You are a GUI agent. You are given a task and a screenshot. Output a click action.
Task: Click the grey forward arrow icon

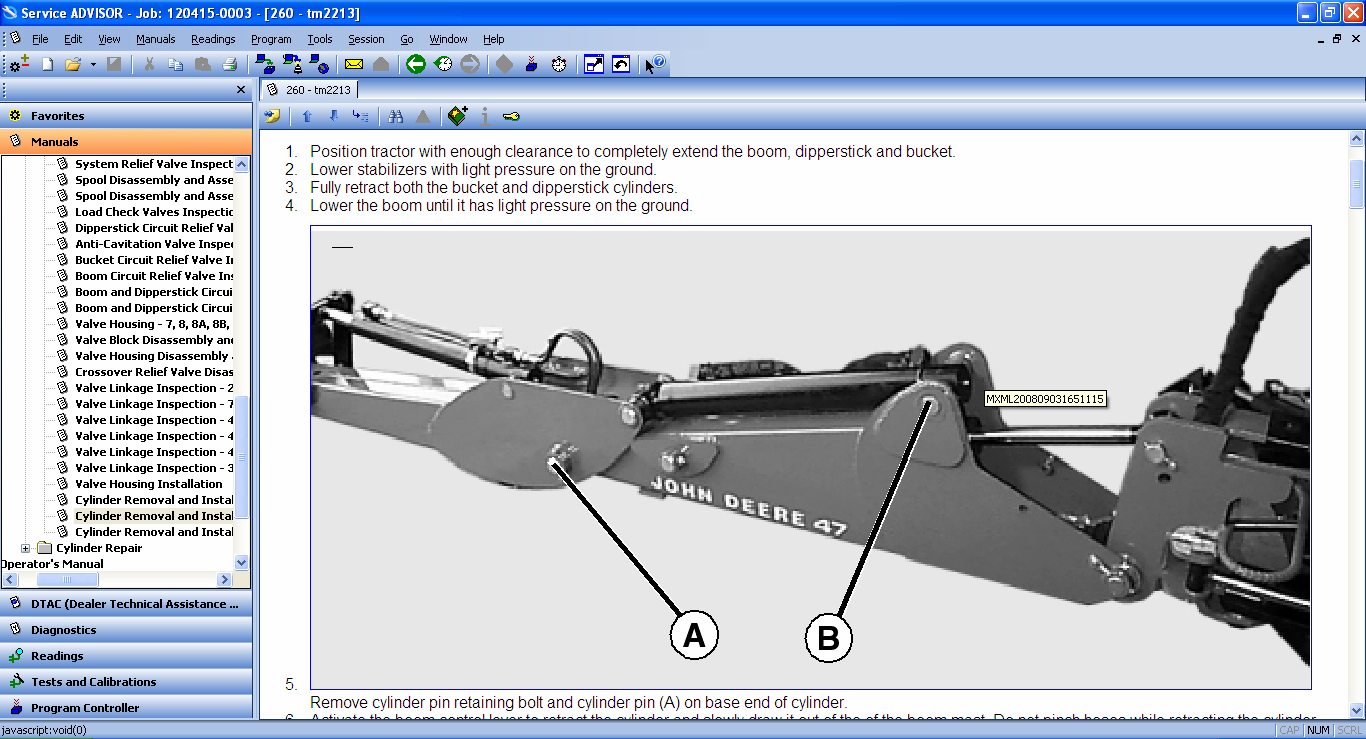coord(470,64)
